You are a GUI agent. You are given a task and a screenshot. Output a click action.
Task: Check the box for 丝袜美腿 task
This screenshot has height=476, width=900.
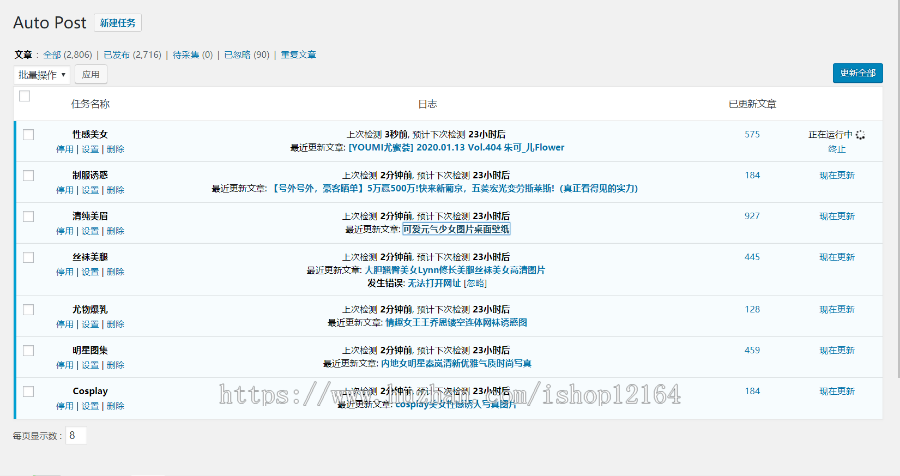pyautogui.click(x=28, y=257)
